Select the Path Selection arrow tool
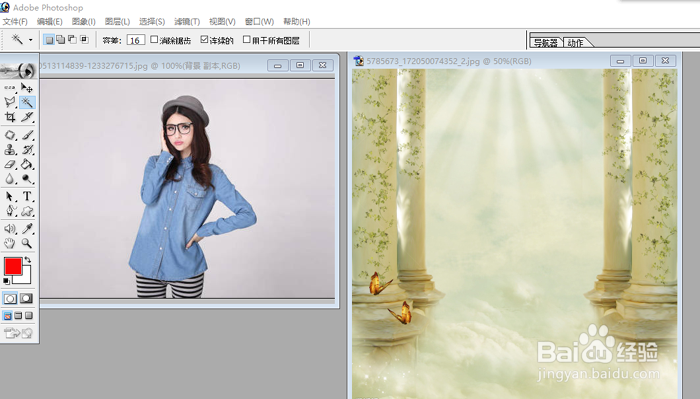 (10, 196)
